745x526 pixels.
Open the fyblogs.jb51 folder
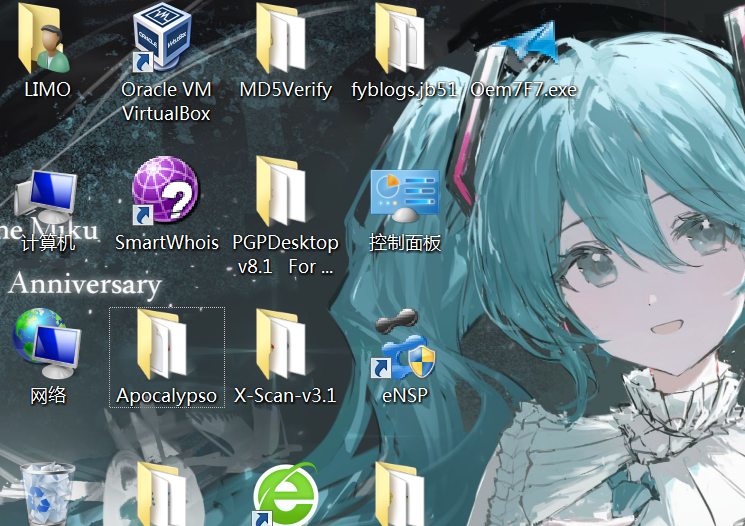(400, 37)
